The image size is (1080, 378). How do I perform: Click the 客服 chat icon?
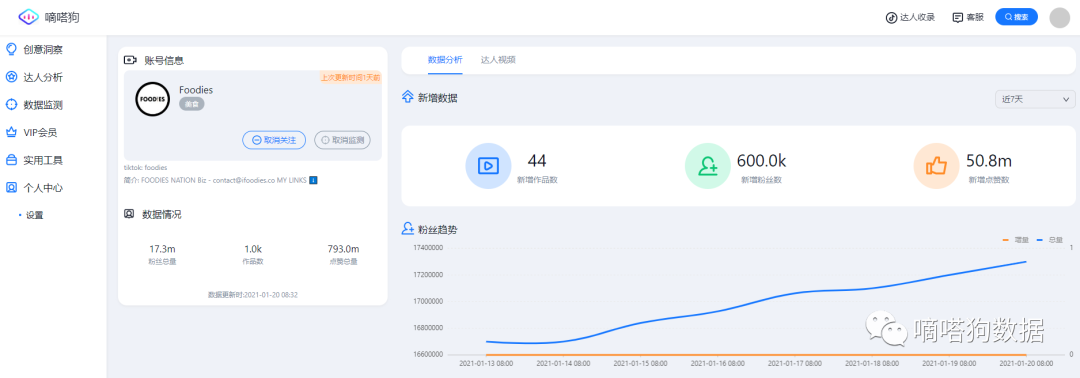957,18
